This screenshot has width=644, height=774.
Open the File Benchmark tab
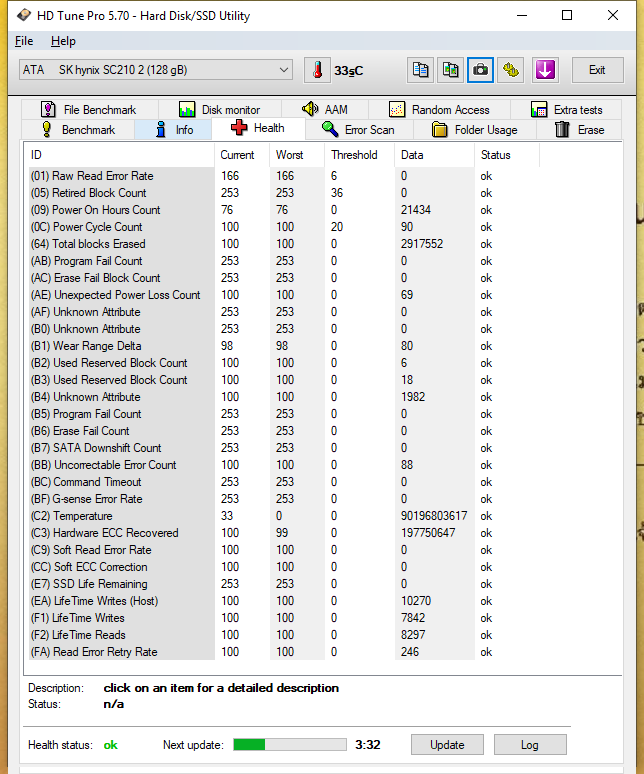coord(90,109)
